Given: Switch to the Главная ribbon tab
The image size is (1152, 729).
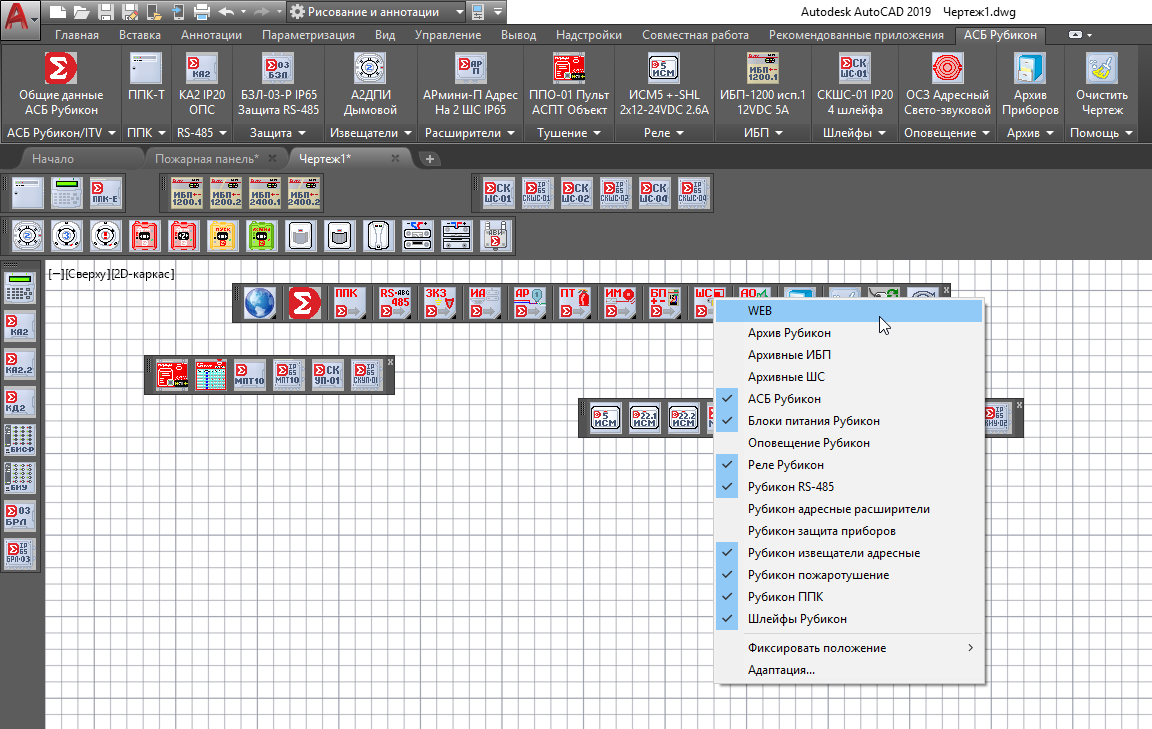Looking at the screenshot, I should pyautogui.click(x=77, y=35).
